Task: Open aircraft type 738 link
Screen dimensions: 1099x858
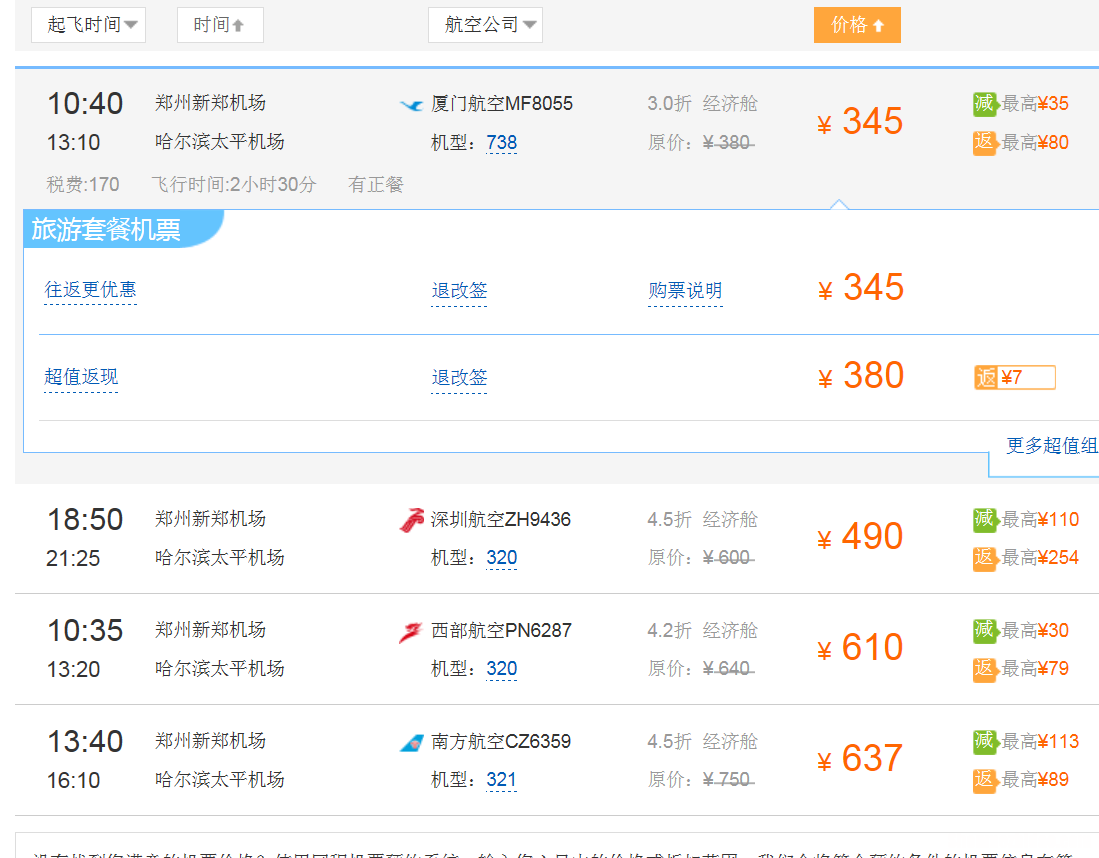Action: click(x=502, y=142)
